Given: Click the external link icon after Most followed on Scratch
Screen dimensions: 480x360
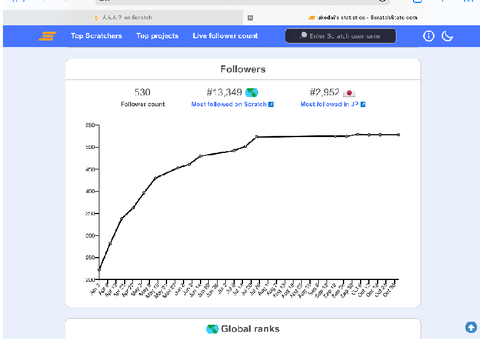Looking at the screenshot, I should point(271,105).
